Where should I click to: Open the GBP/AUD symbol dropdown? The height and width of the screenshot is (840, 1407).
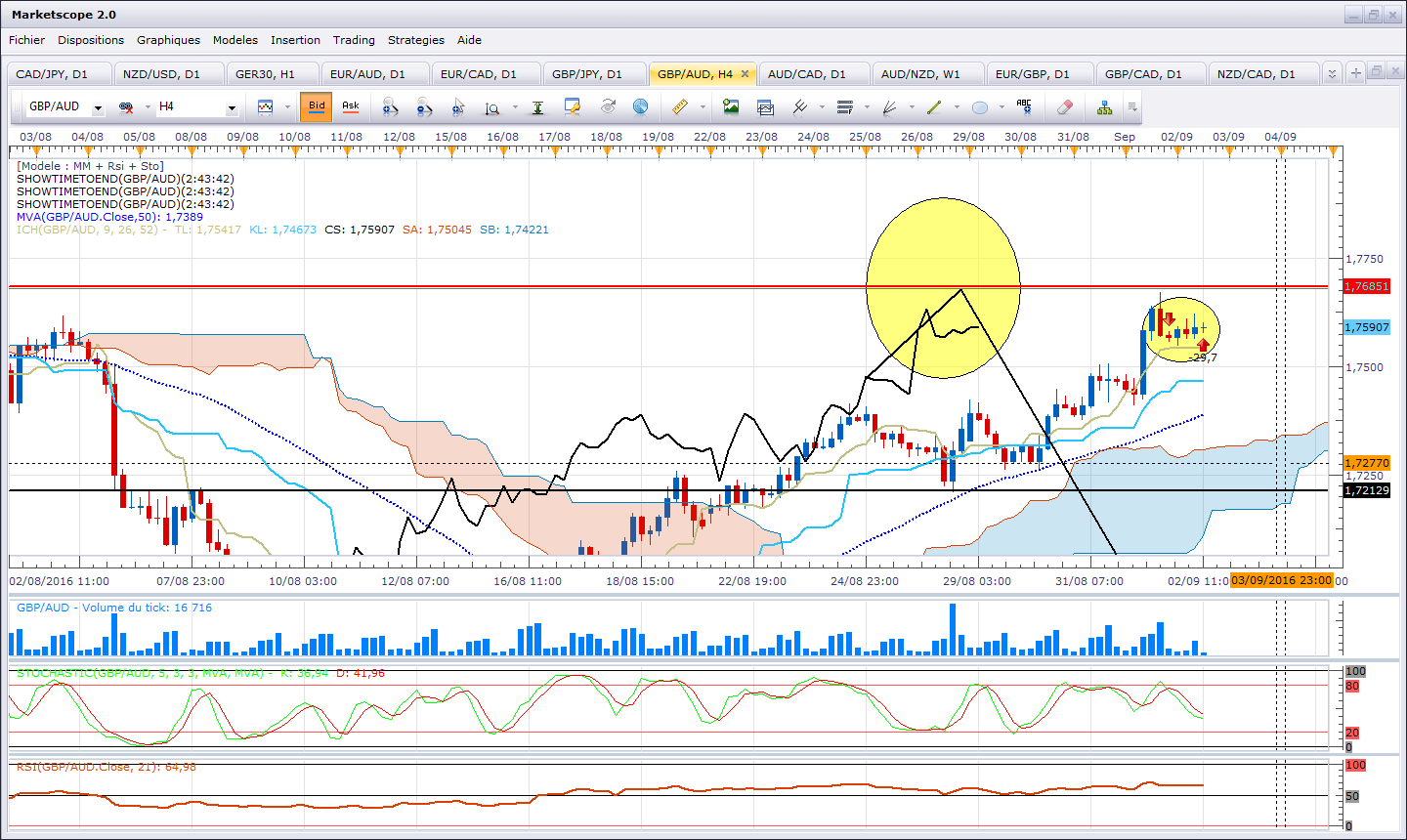tap(98, 107)
